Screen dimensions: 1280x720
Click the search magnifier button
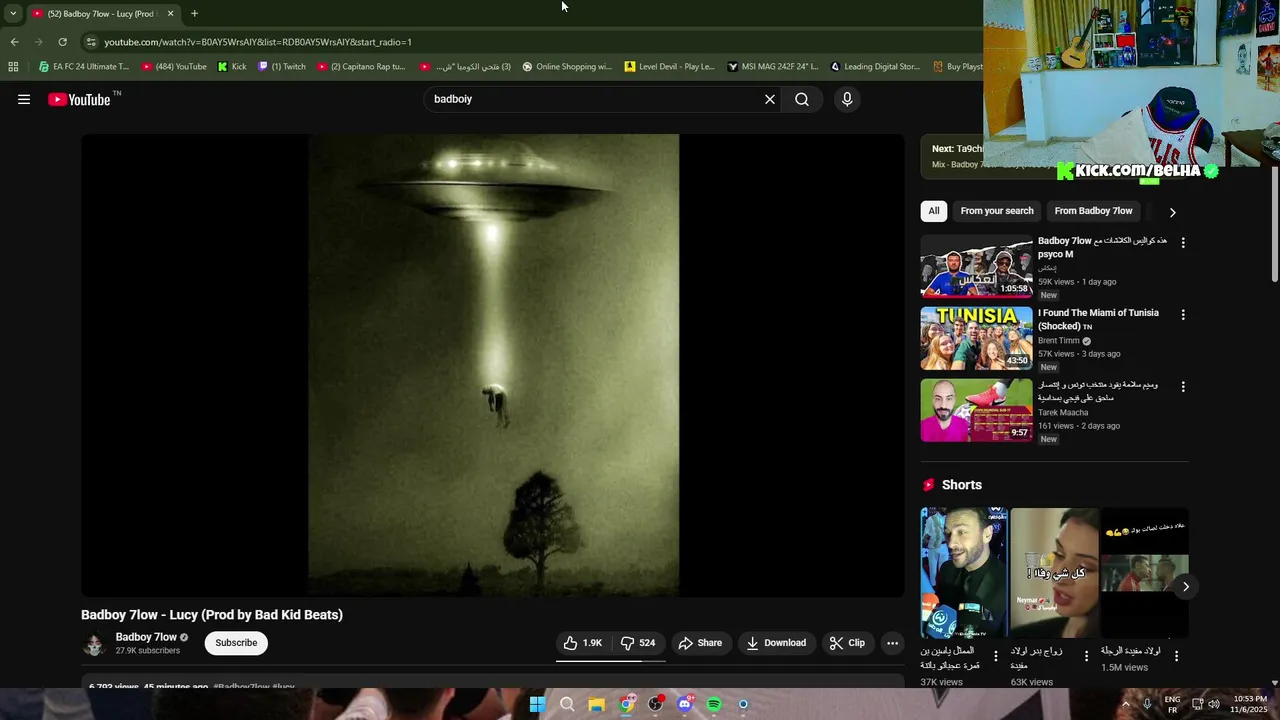pyautogui.click(x=802, y=99)
